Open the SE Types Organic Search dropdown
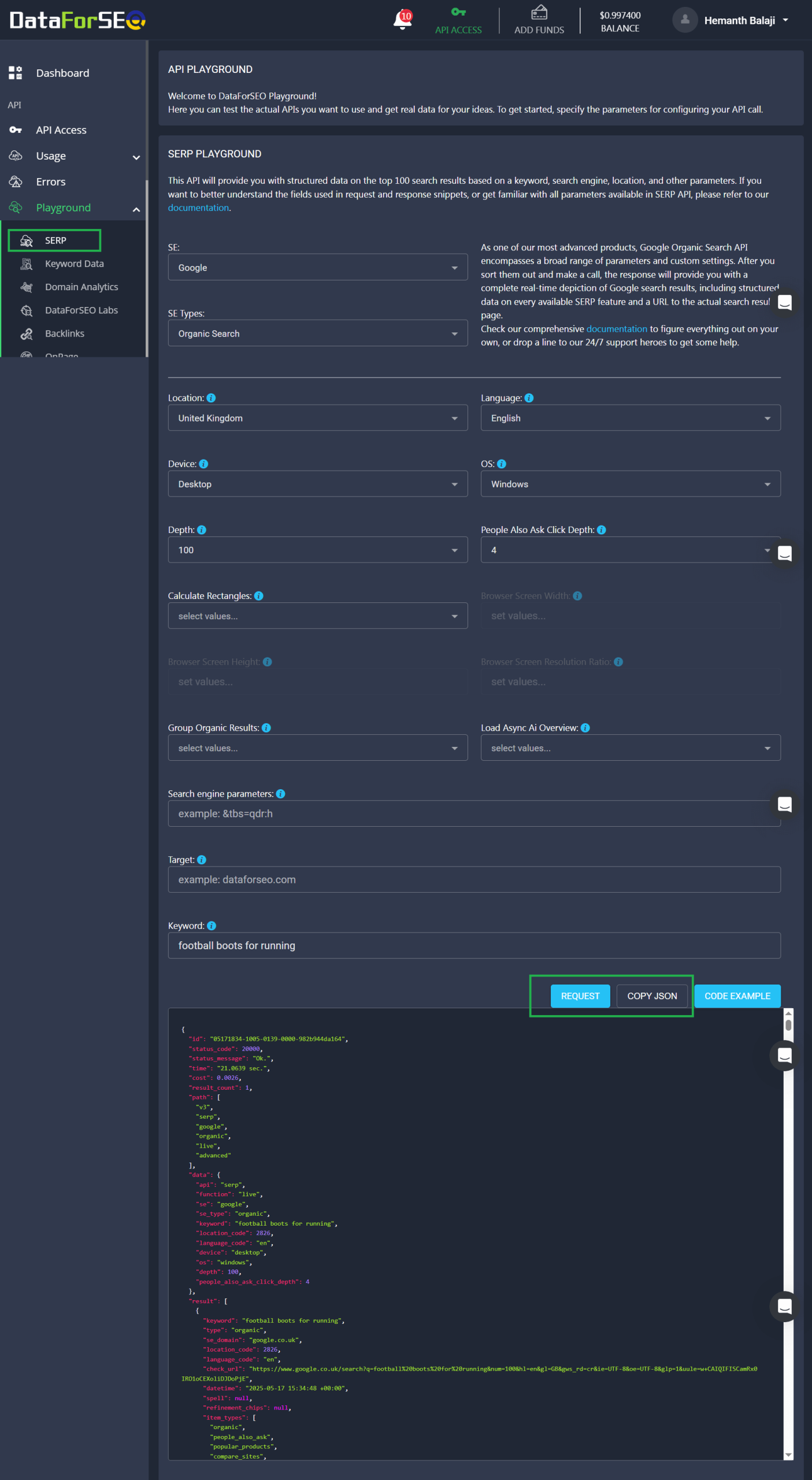This screenshot has height=1480, width=812. point(318,333)
